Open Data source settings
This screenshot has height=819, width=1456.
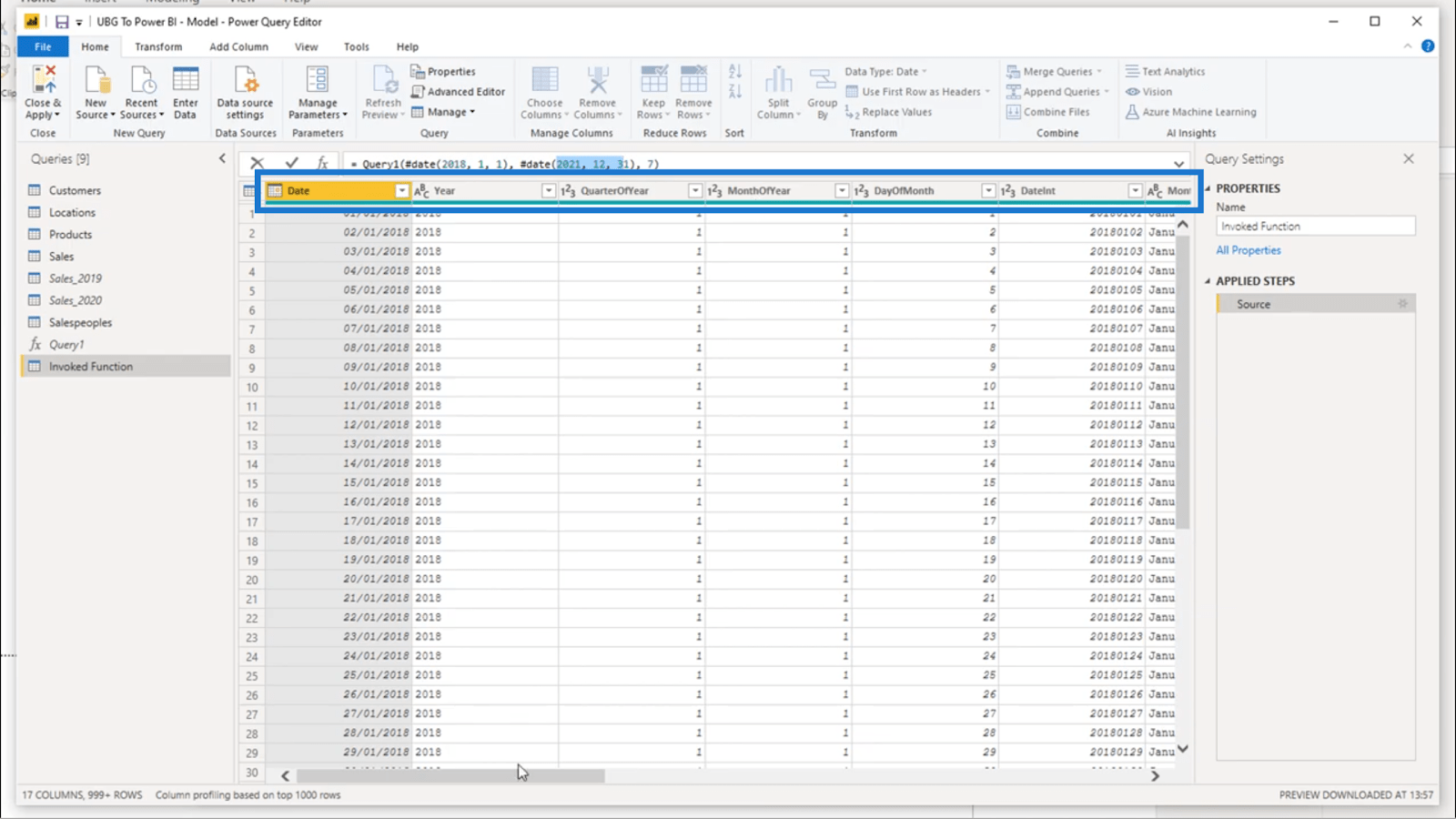(x=245, y=80)
